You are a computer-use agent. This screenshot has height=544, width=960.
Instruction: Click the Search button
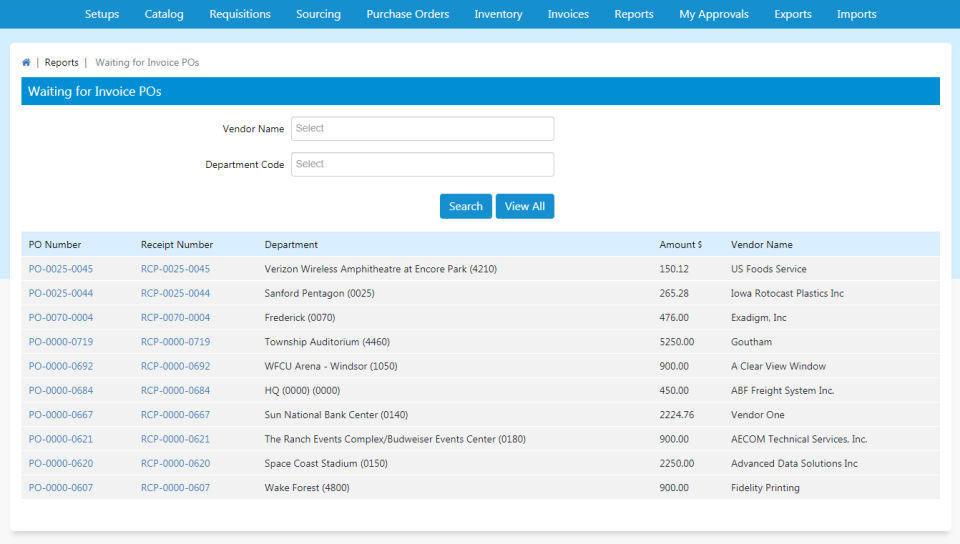click(x=465, y=207)
